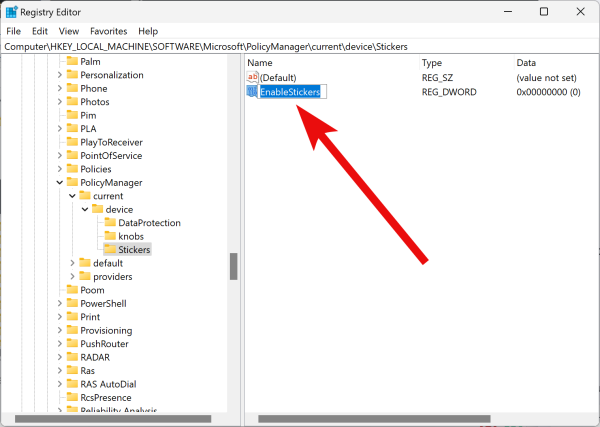Click the PowerShell folder icon
This screenshot has height=427, width=600.
71,303
